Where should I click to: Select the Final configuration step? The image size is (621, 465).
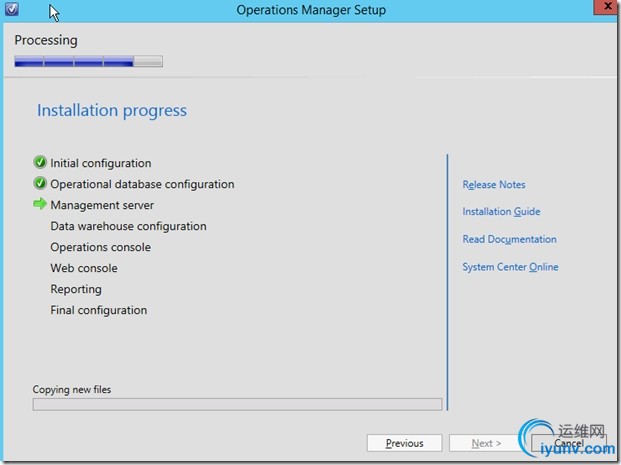pos(99,310)
